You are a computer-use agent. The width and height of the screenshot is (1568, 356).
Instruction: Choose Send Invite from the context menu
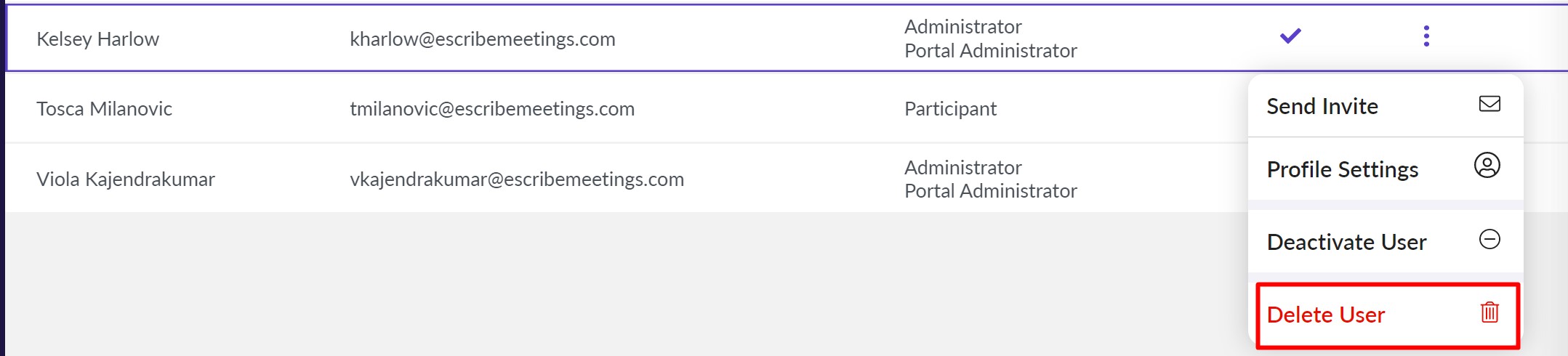[1322, 106]
